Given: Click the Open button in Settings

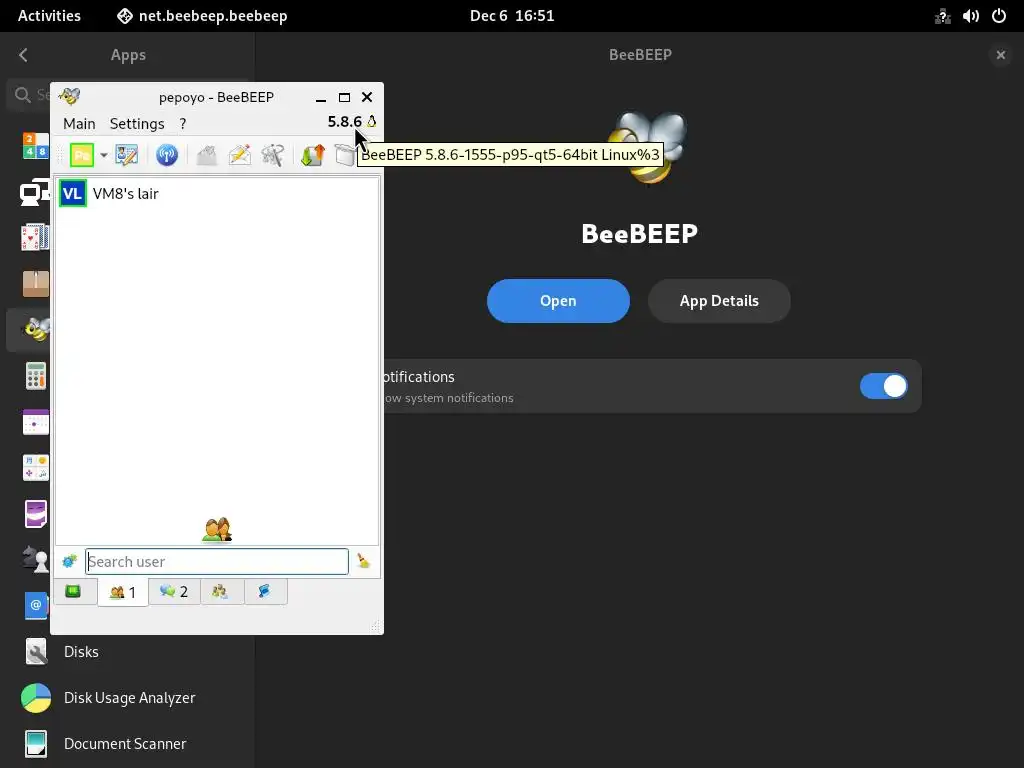Looking at the screenshot, I should (558, 301).
